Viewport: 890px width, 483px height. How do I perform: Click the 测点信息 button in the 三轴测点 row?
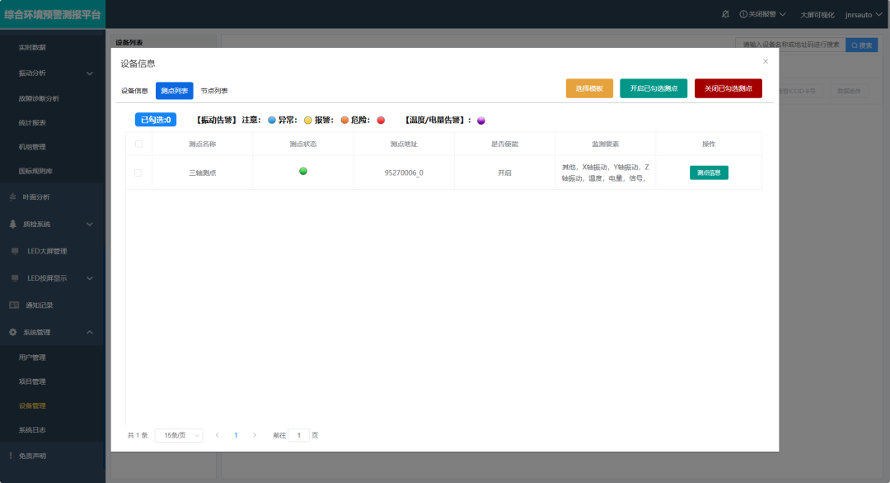[x=709, y=173]
